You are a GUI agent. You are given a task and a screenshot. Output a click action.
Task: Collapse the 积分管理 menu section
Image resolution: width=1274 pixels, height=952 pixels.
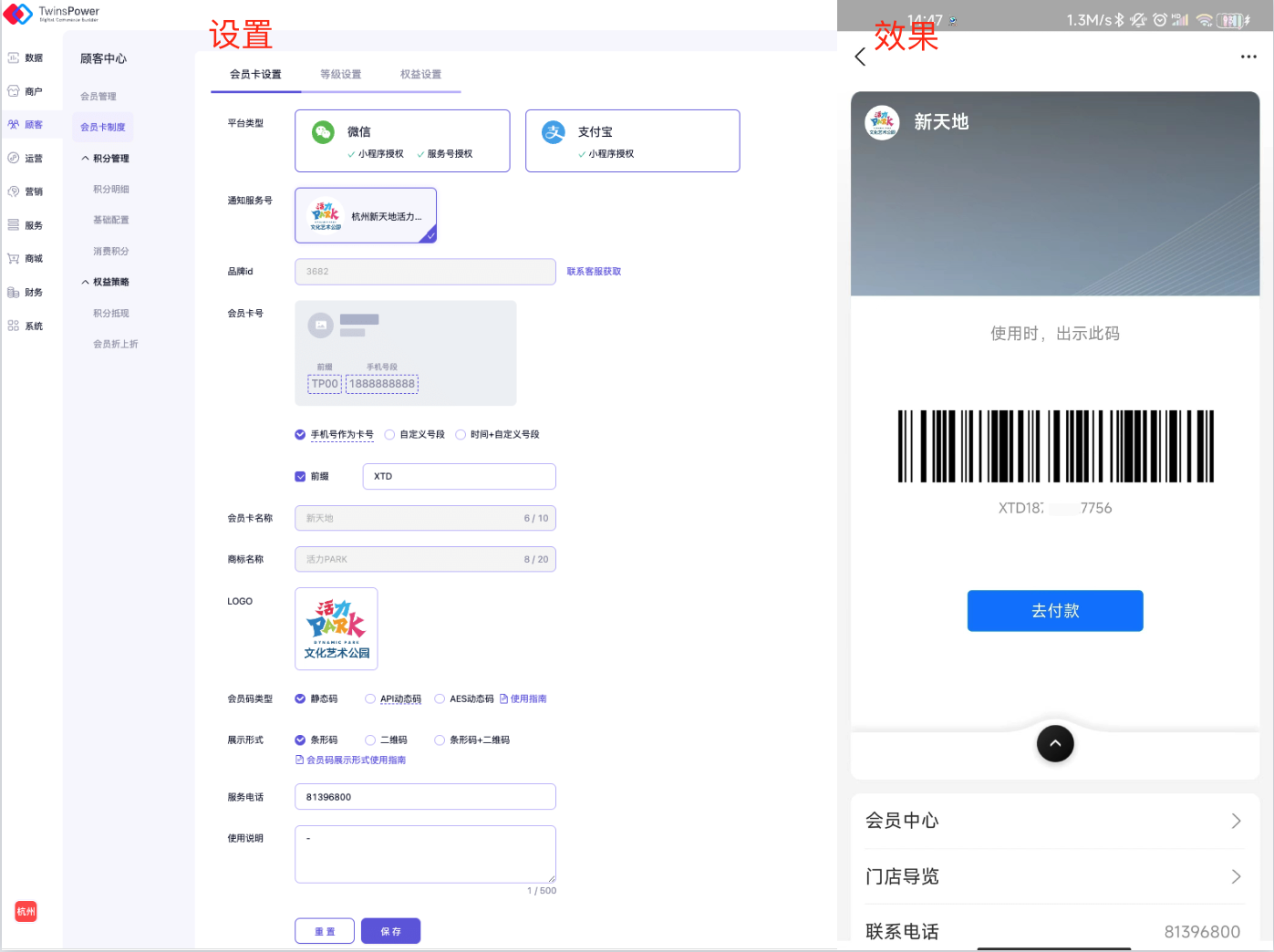pyautogui.click(x=86, y=159)
